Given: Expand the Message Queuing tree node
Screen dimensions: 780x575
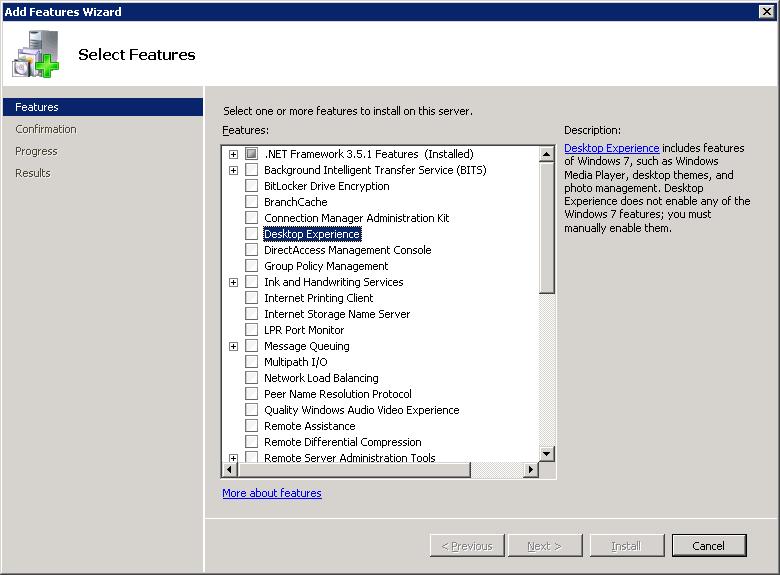Looking at the screenshot, I should point(233,346).
